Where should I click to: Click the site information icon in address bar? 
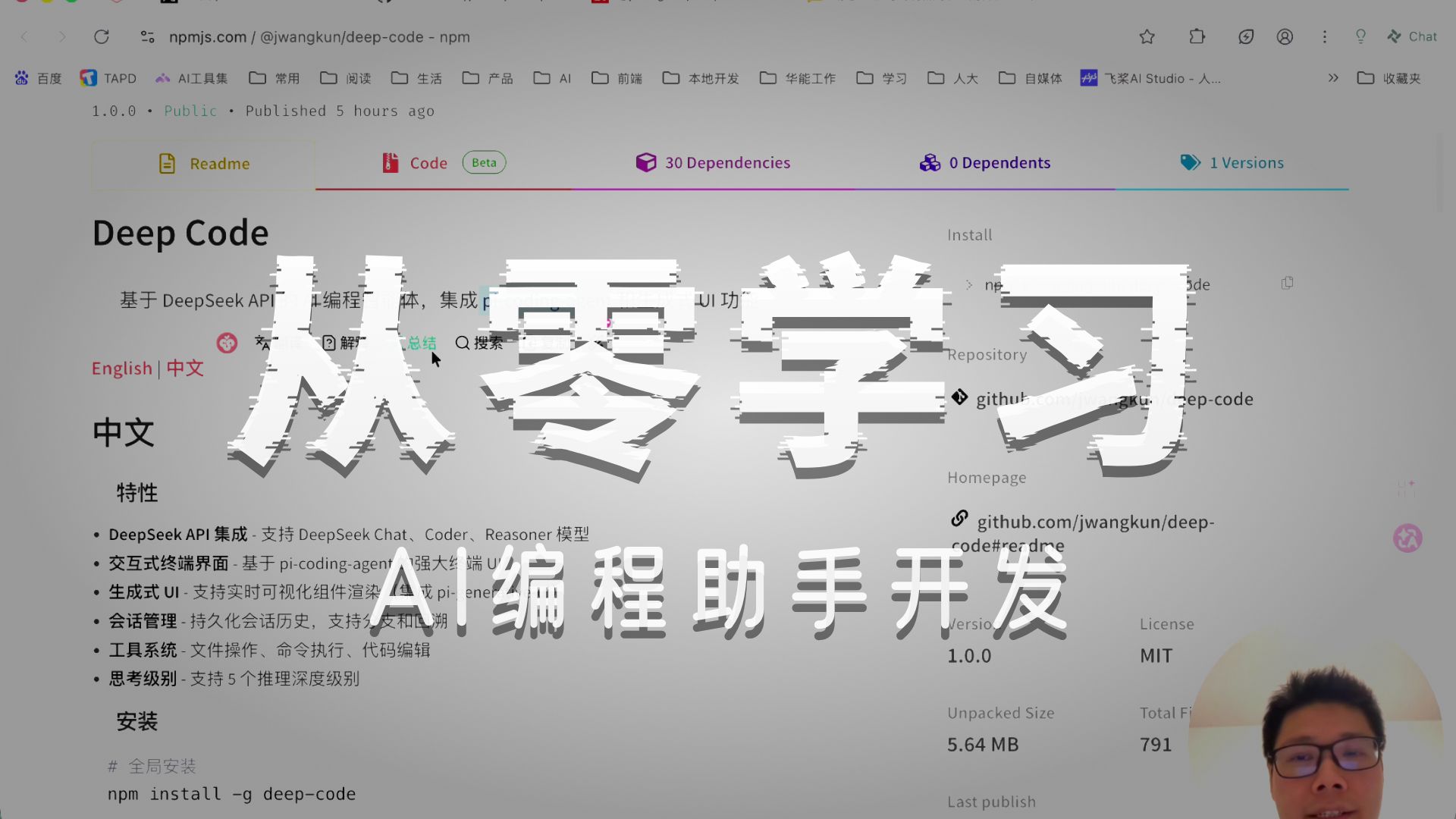click(148, 36)
